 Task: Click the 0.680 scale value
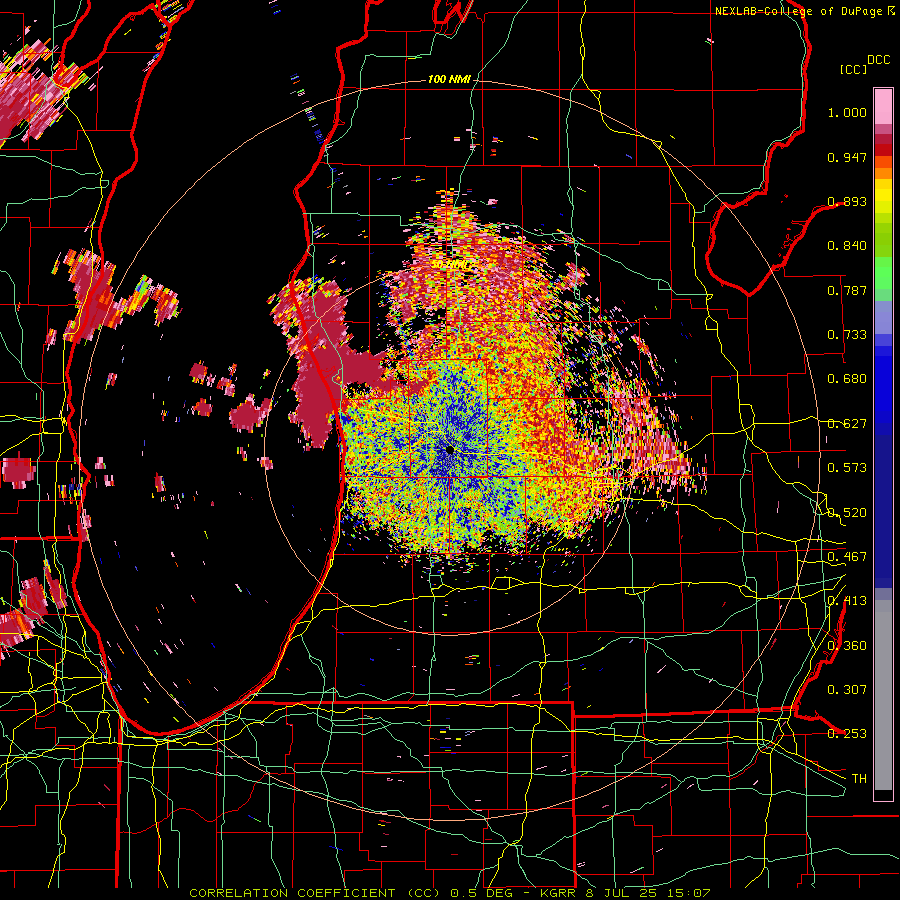(x=847, y=379)
